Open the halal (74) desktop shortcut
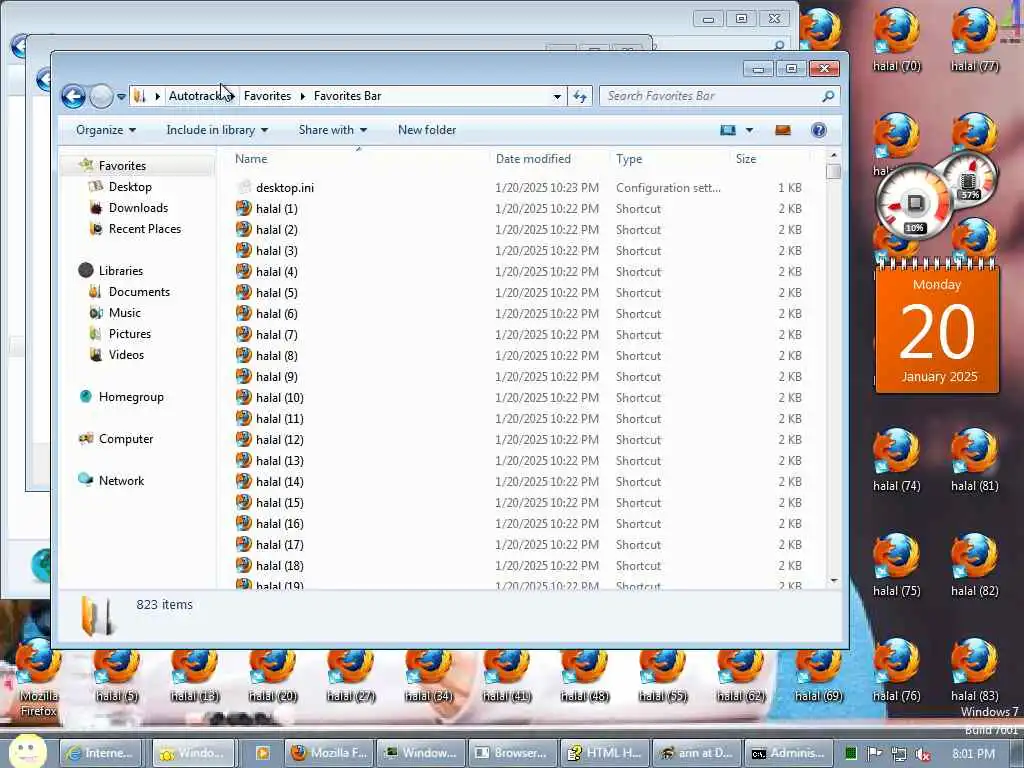 tap(896, 460)
